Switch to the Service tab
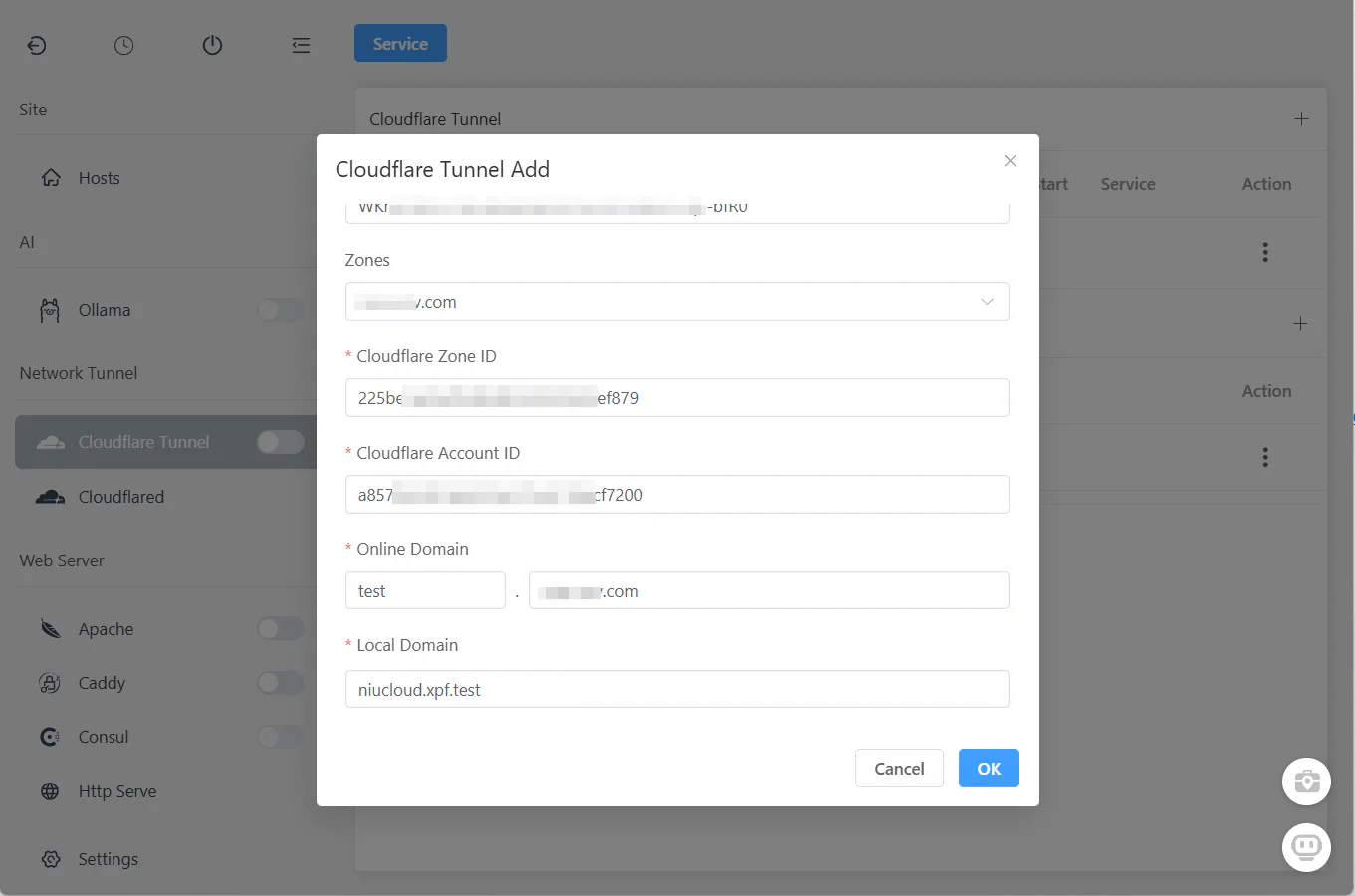The width and height of the screenshot is (1355, 896). click(400, 43)
